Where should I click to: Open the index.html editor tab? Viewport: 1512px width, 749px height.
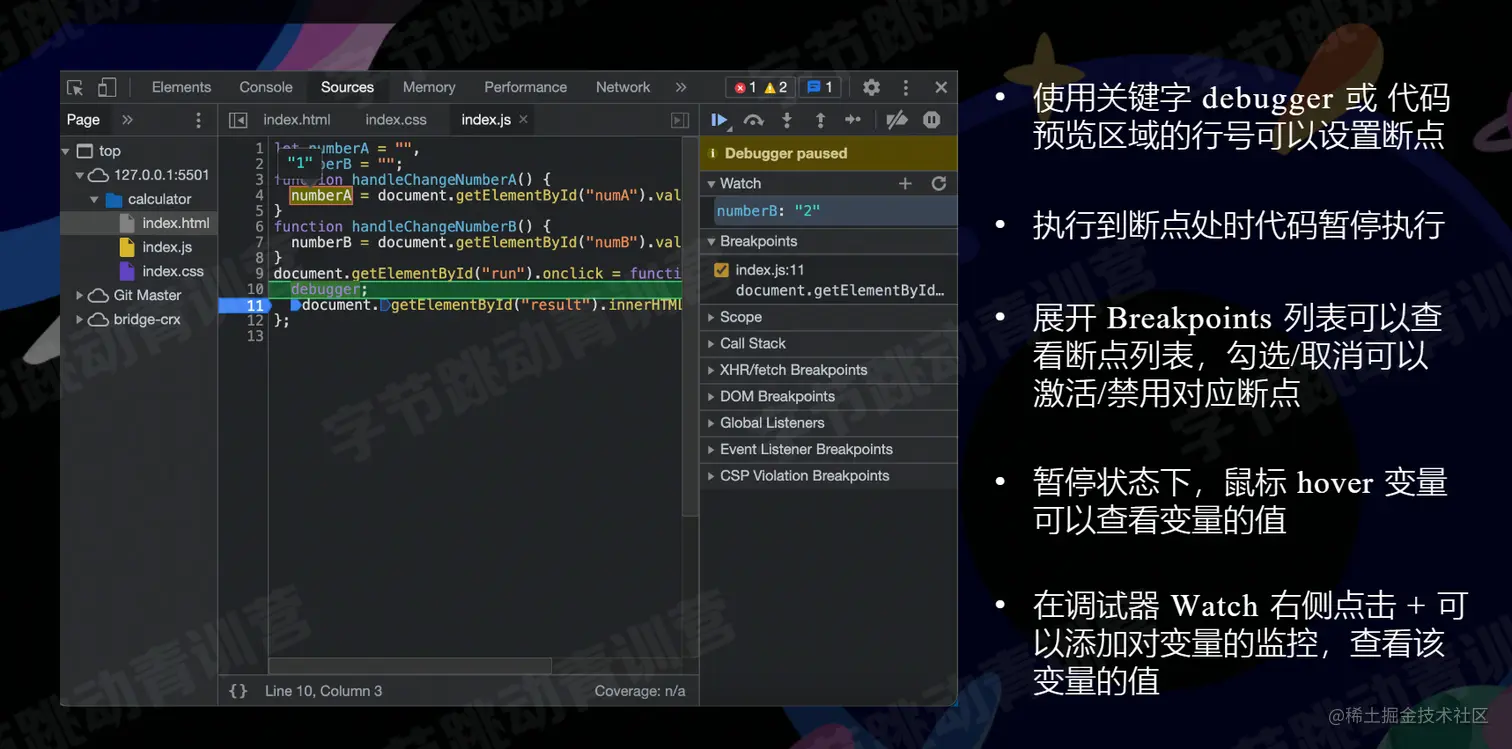tap(297, 120)
